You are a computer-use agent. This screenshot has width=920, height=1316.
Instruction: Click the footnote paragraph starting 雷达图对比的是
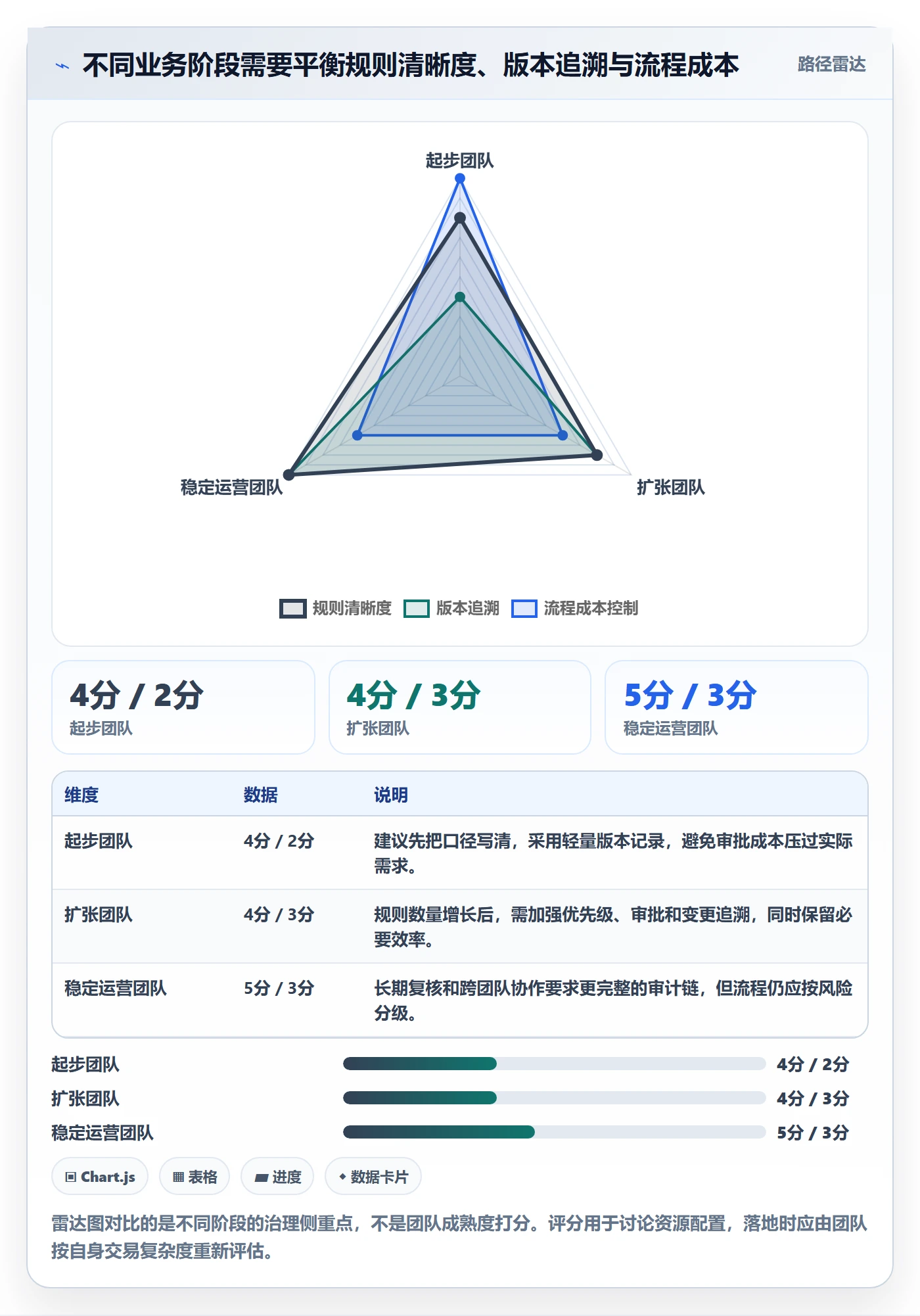pos(459,1237)
